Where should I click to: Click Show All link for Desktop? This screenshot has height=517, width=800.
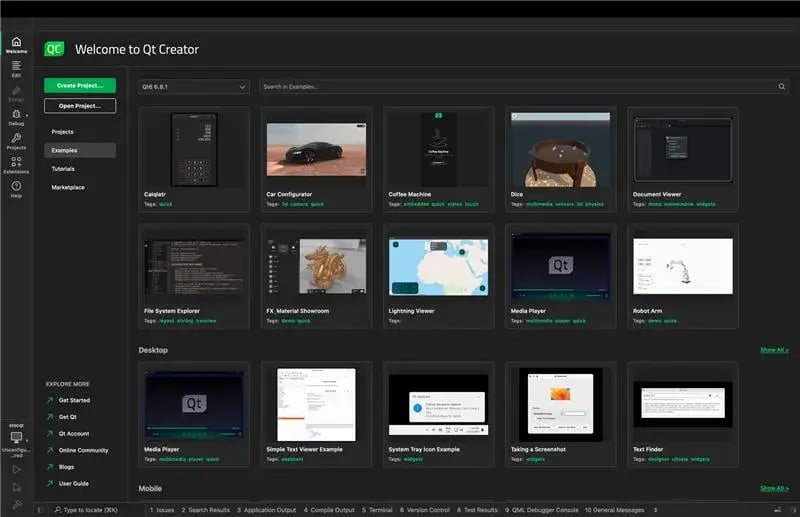[x=774, y=350]
